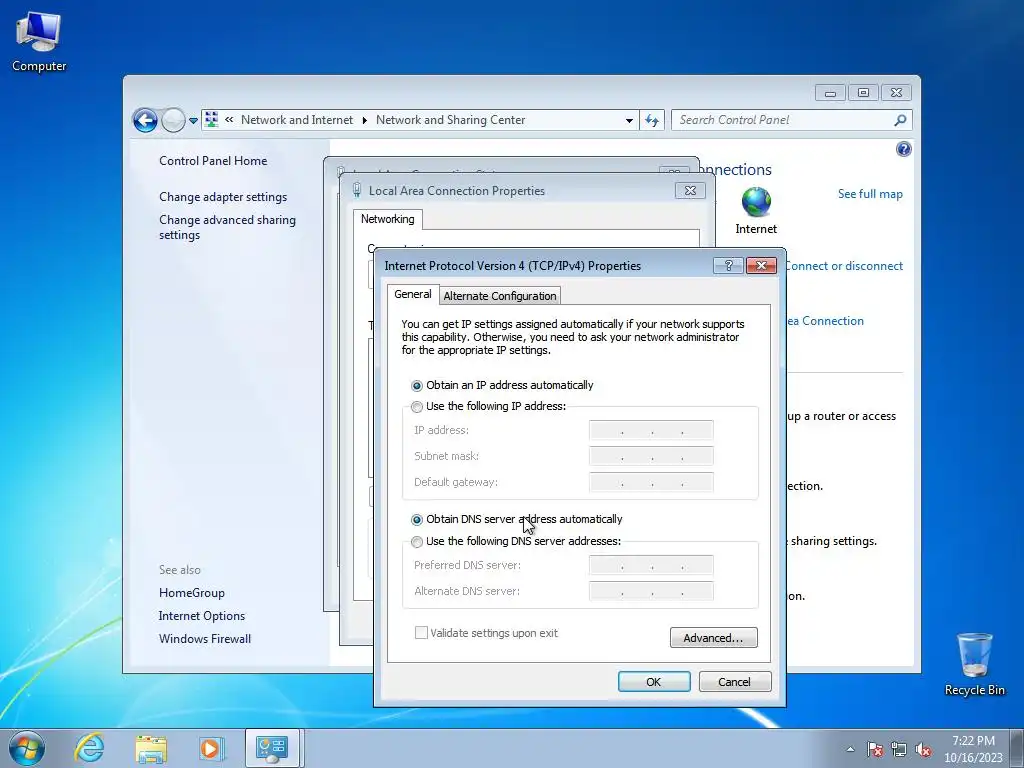Image resolution: width=1024 pixels, height=768 pixels.
Task: Close the IPv4 Properties dialog
Action: 761,265
